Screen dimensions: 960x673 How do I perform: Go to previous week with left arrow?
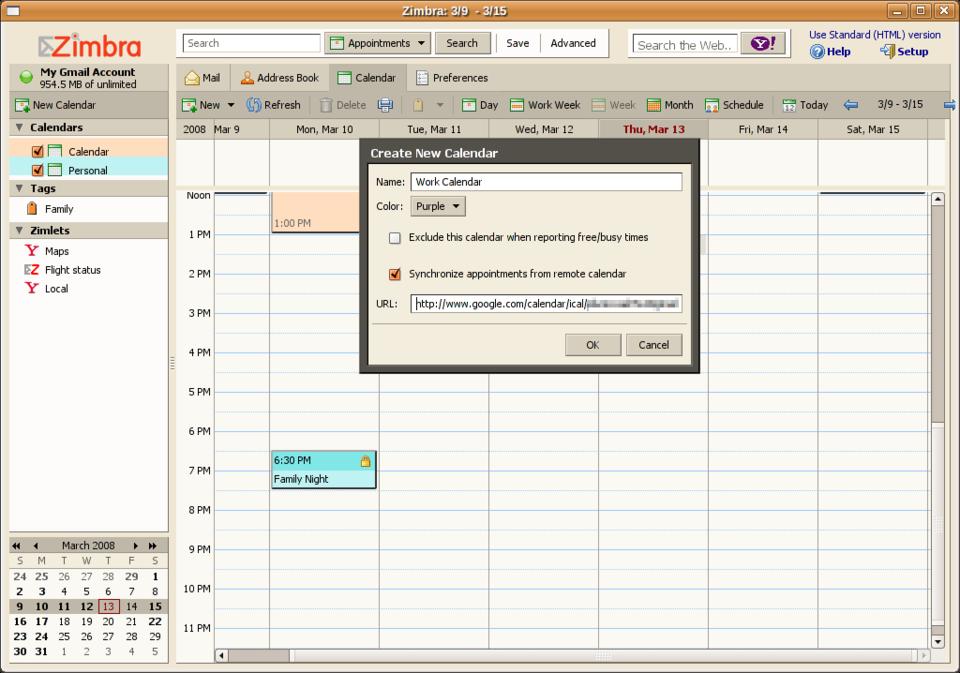coord(851,105)
